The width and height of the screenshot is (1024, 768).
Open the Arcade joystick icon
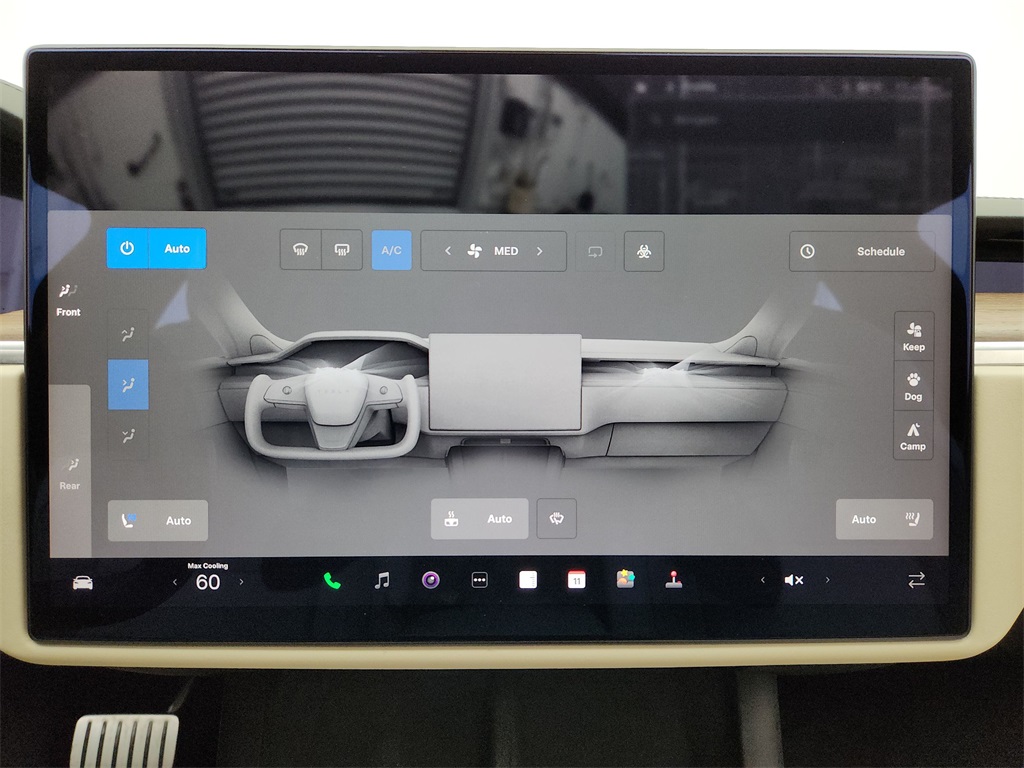(x=674, y=580)
